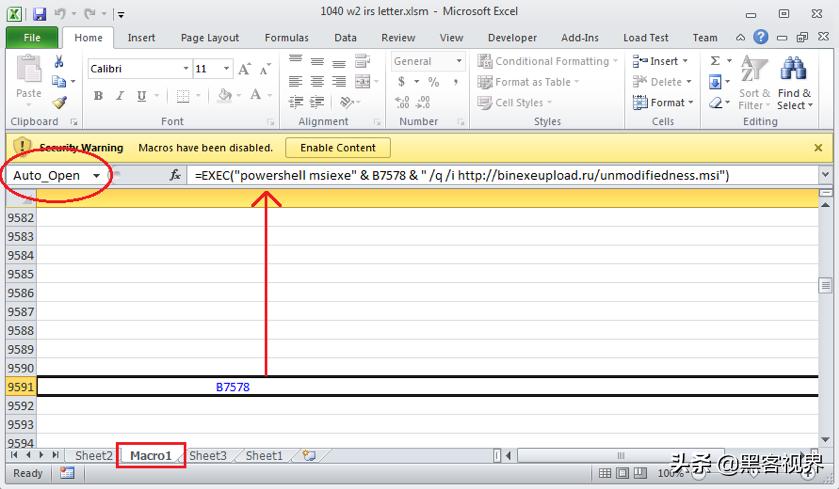
Task: Click the Enable Content button
Action: click(338, 148)
